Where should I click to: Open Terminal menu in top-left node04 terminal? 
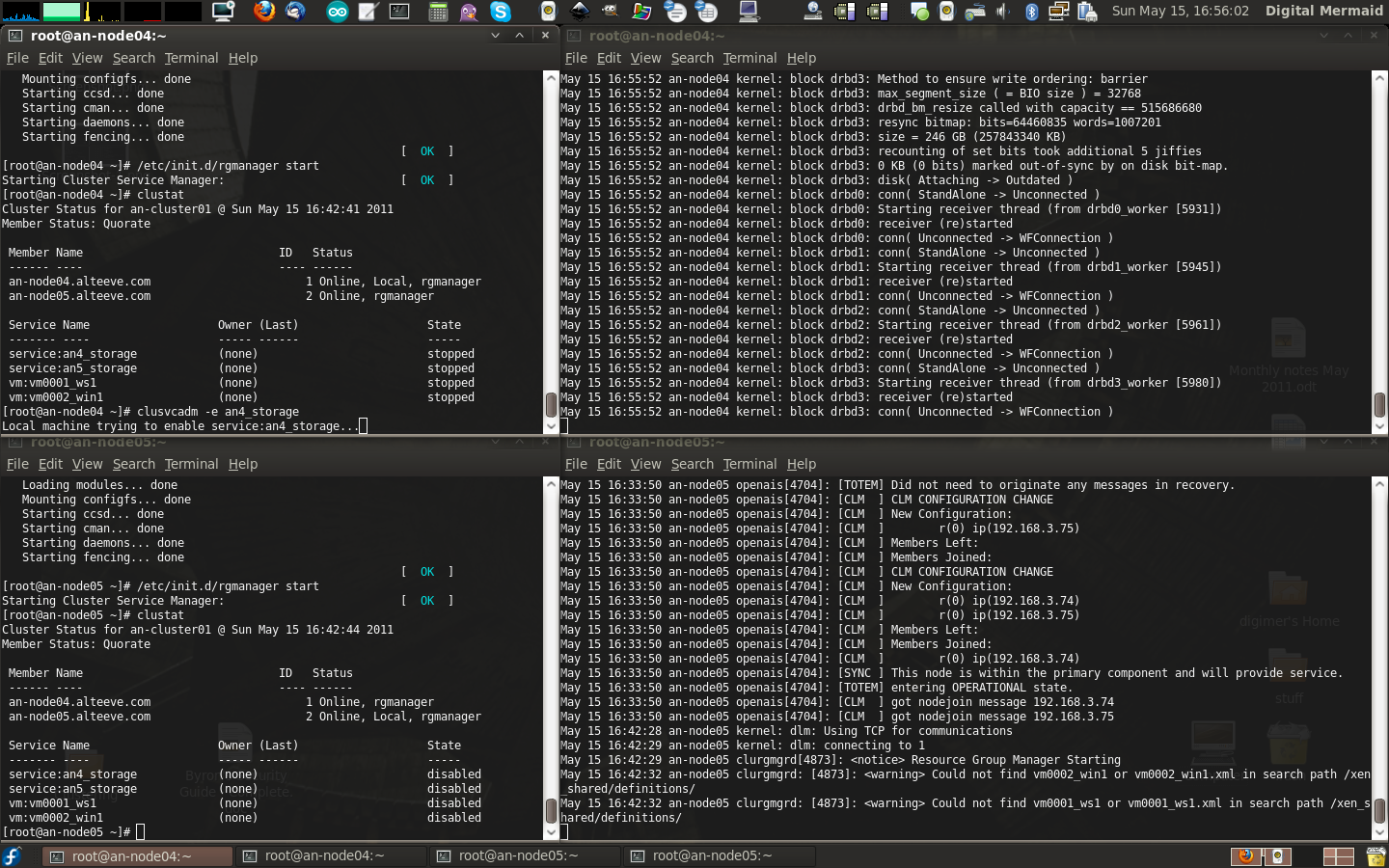[191, 58]
